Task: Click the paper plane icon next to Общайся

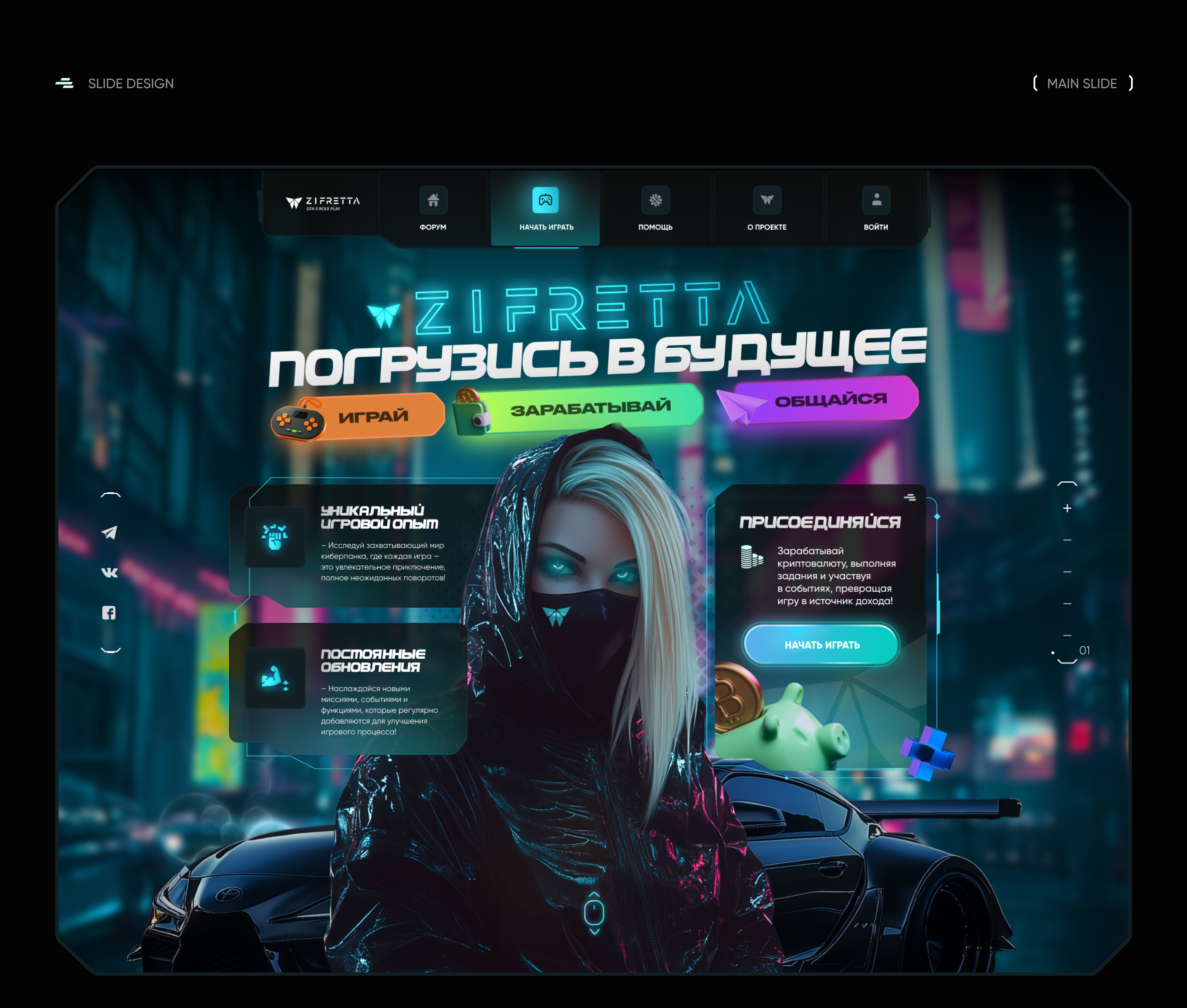Action: click(741, 406)
